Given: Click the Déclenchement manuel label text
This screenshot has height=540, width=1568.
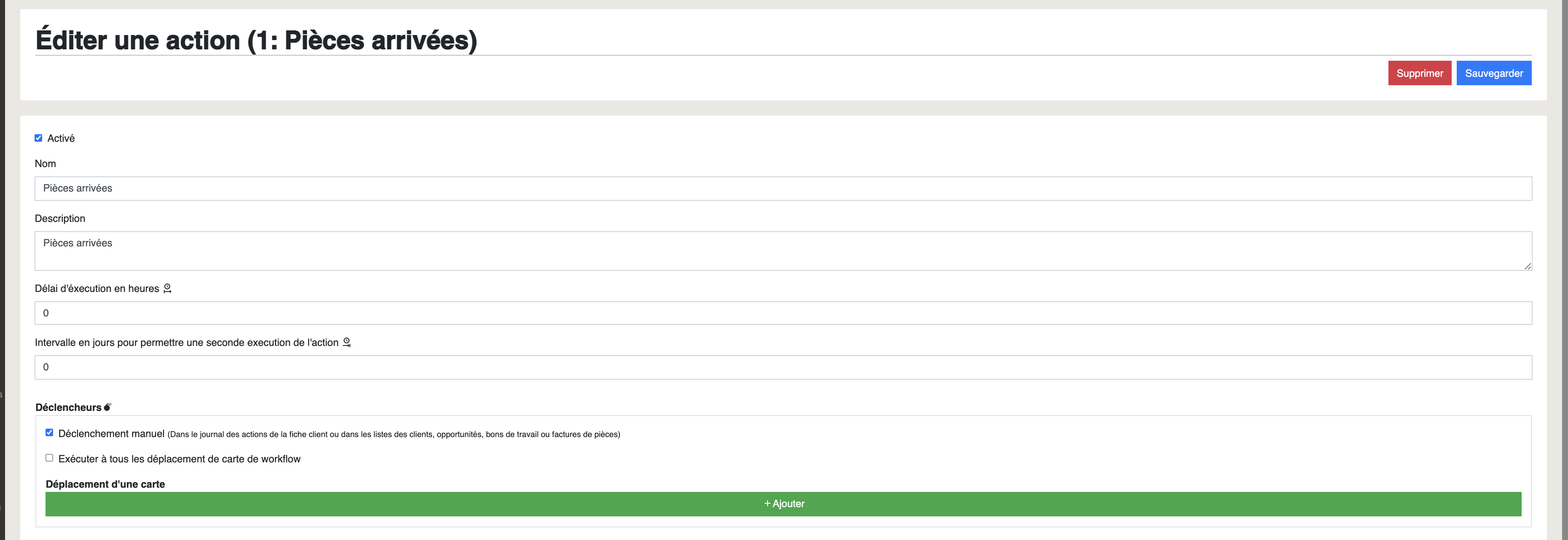Looking at the screenshot, I should 111,433.
